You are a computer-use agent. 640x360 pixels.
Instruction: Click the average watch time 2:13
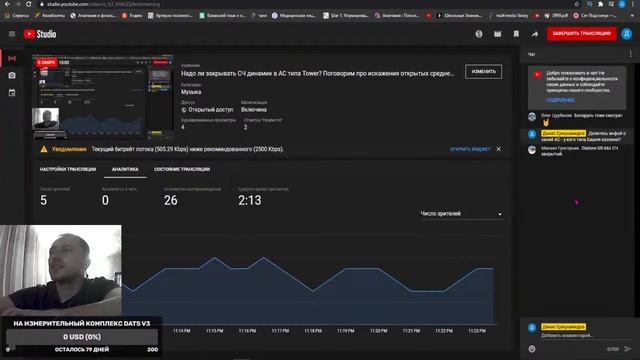249,200
